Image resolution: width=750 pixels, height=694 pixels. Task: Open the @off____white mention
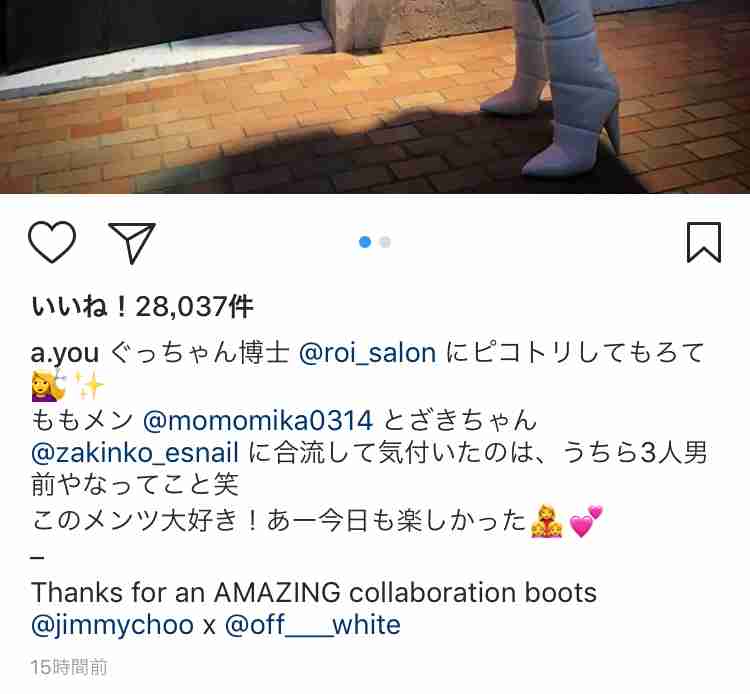click(x=312, y=625)
